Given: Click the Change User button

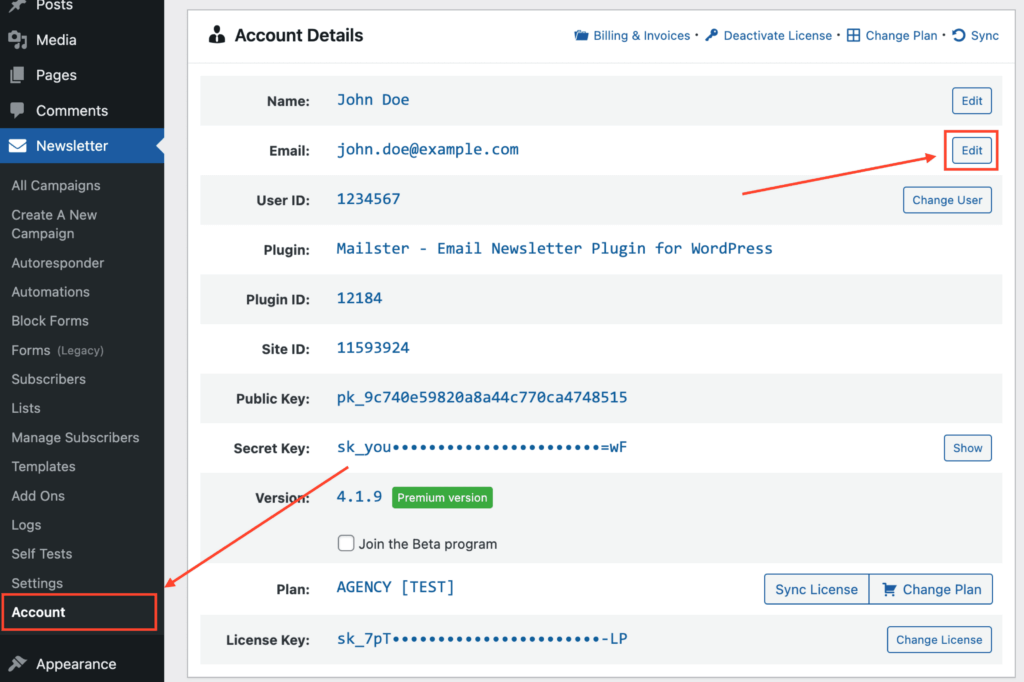Looking at the screenshot, I should 947,200.
